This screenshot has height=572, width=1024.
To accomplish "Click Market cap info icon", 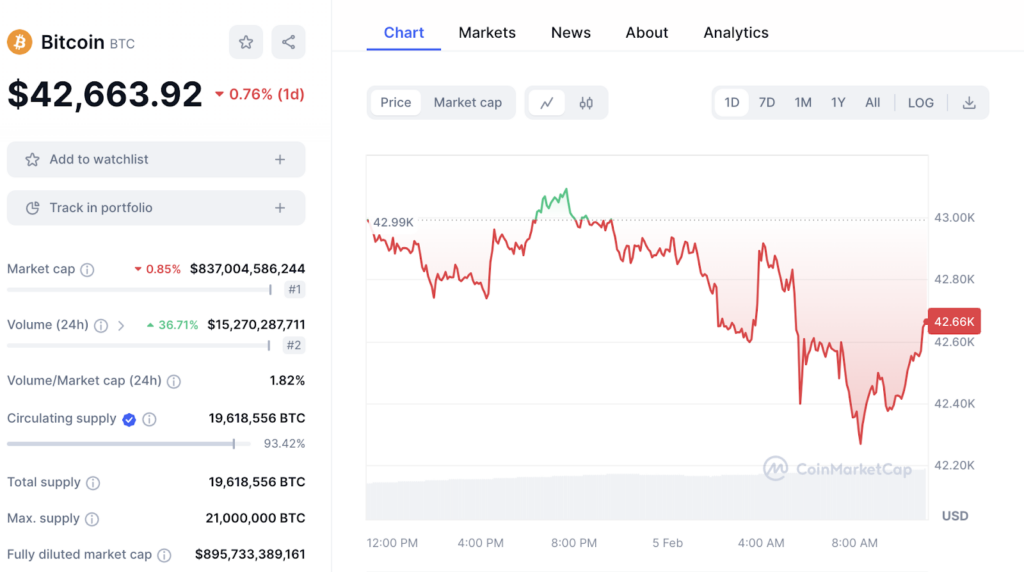I will tap(87, 270).
